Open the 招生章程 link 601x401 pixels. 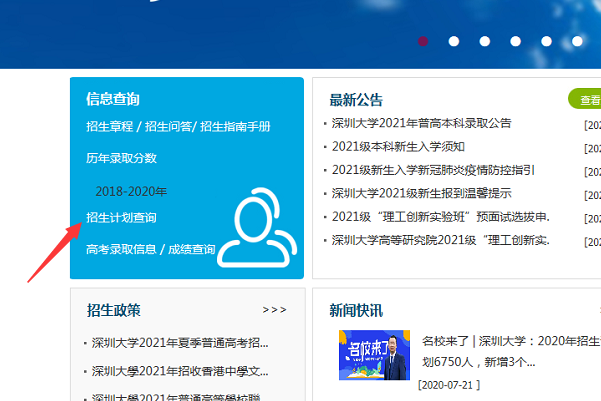point(110,126)
